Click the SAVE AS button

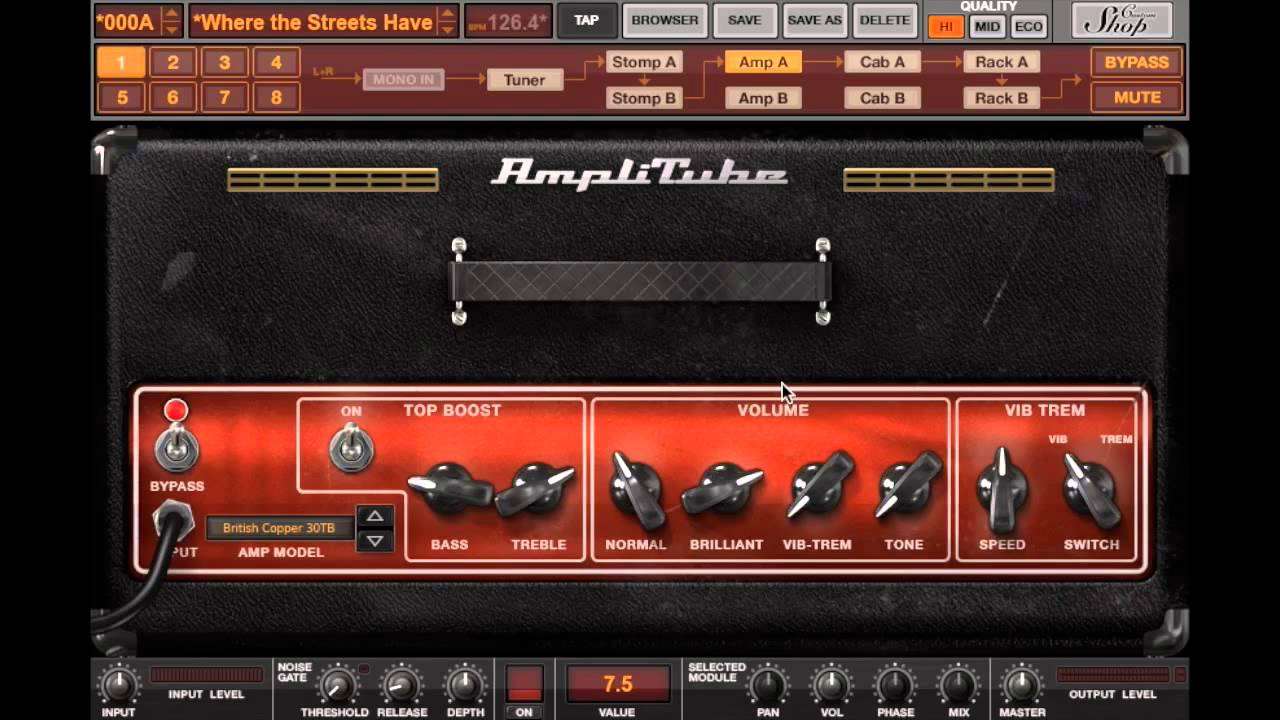click(x=815, y=20)
